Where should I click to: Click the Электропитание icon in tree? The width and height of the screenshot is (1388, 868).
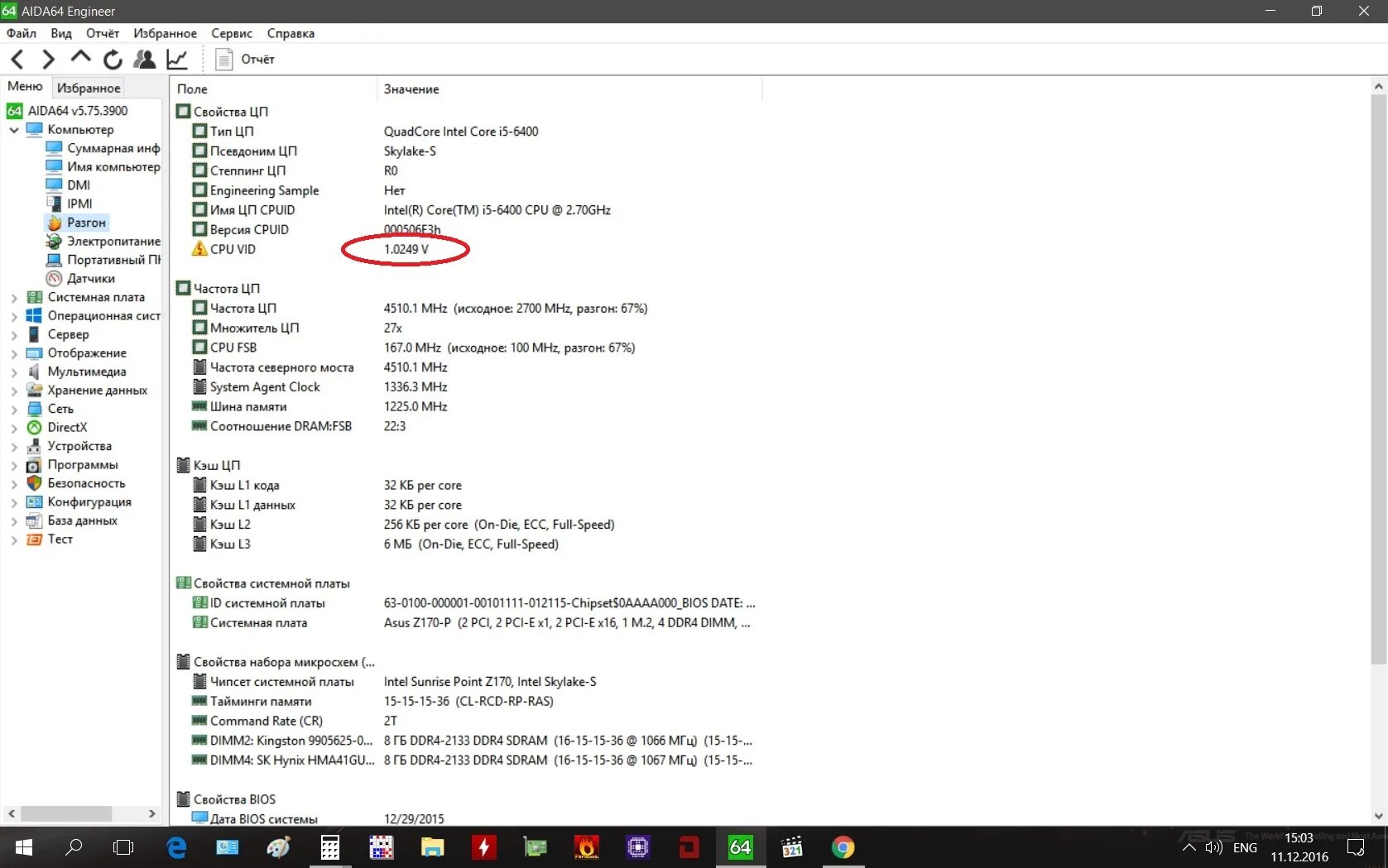coord(54,241)
